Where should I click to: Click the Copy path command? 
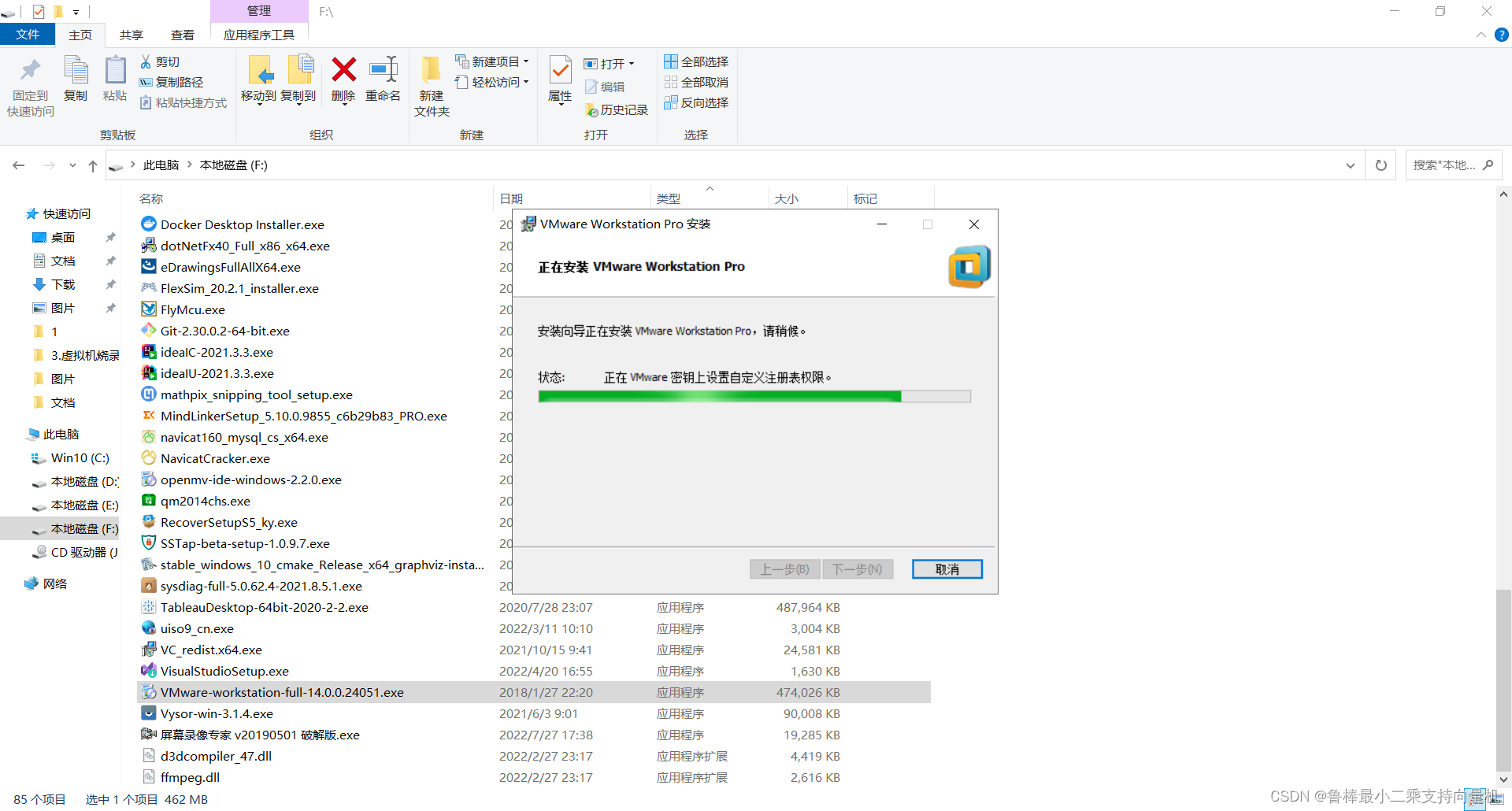click(172, 82)
